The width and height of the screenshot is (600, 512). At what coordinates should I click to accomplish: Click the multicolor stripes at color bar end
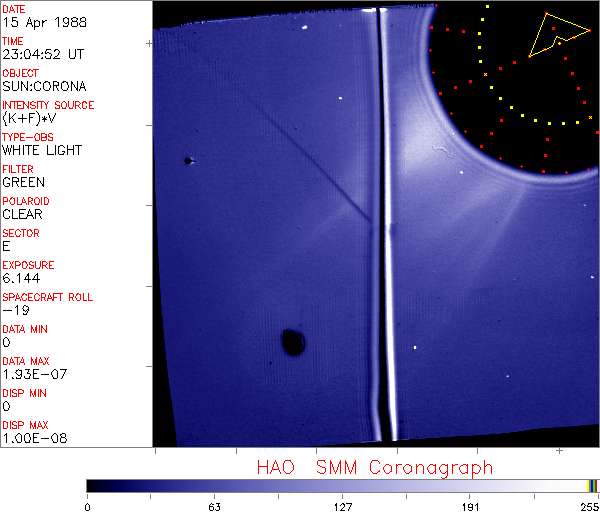coord(592,486)
